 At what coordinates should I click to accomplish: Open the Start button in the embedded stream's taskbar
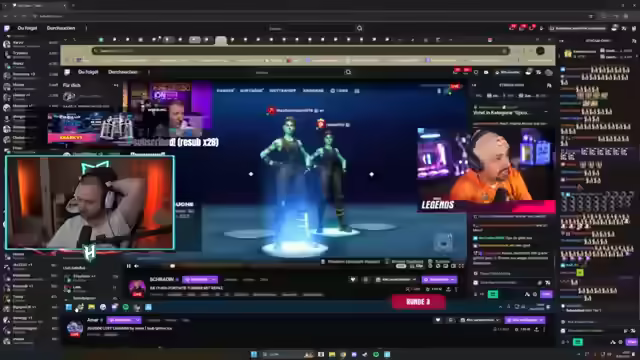(69, 307)
